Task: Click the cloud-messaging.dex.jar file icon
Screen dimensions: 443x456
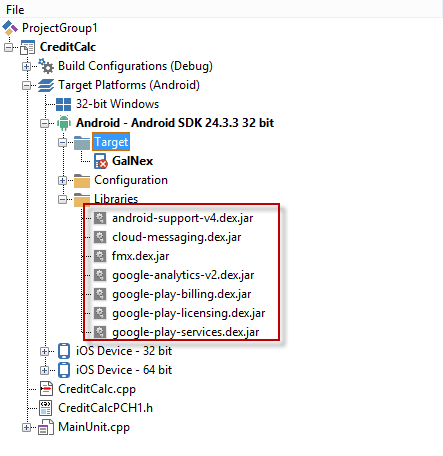Action: click(100, 237)
